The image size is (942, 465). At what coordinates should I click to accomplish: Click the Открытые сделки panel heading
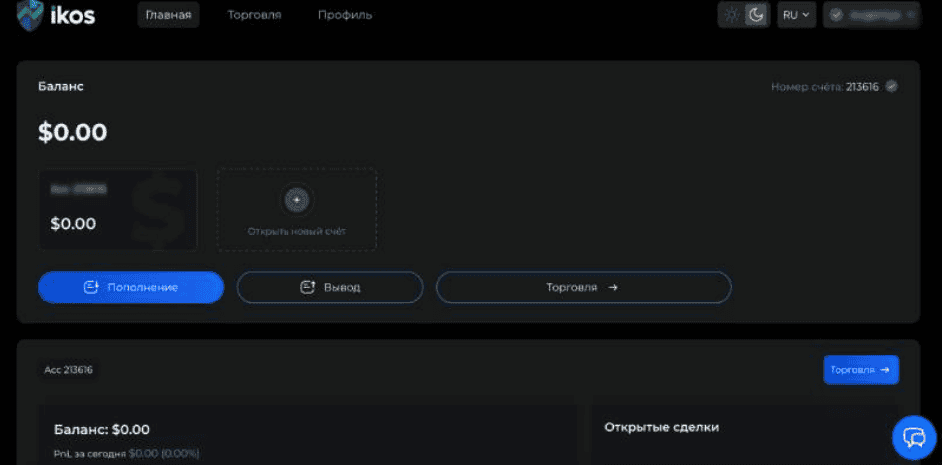pyautogui.click(x=661, y=427)
